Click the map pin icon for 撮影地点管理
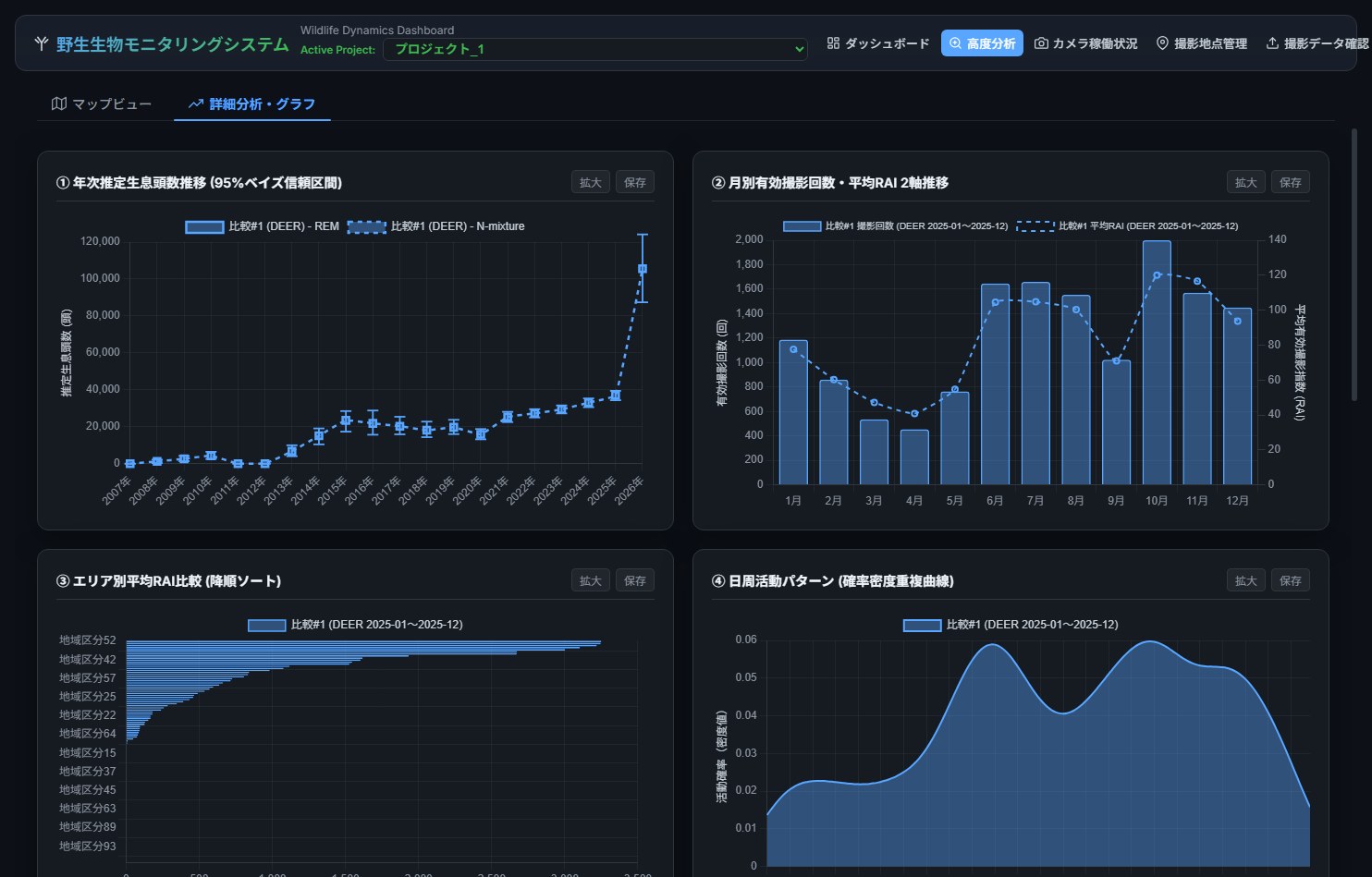 pos(1162,43)
